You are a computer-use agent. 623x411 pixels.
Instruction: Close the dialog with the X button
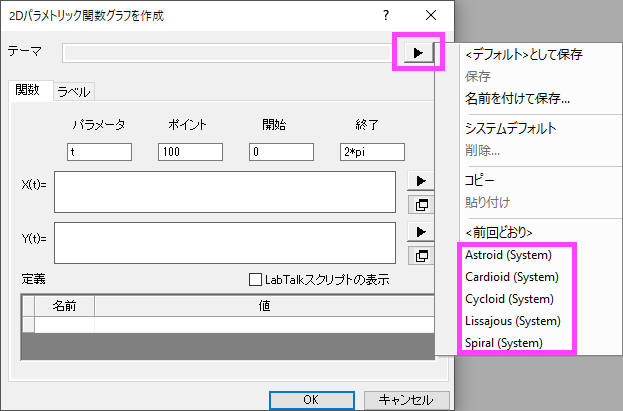click(431, 15)
